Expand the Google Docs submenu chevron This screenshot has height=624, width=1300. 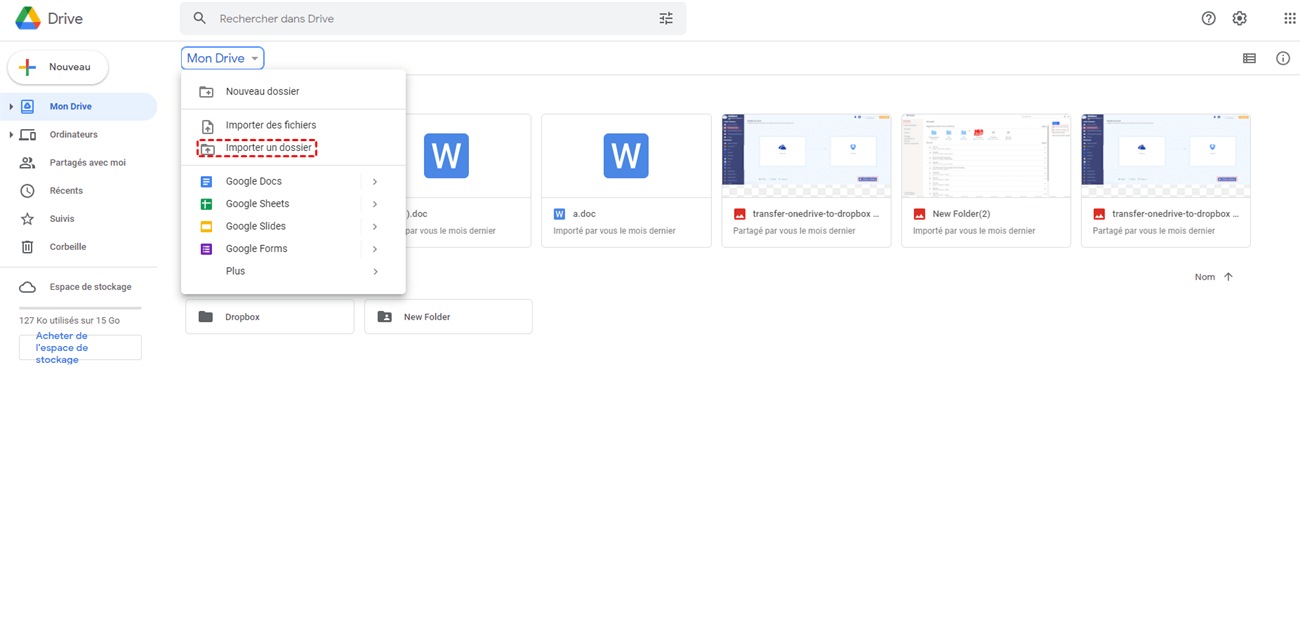pos(375,181)
